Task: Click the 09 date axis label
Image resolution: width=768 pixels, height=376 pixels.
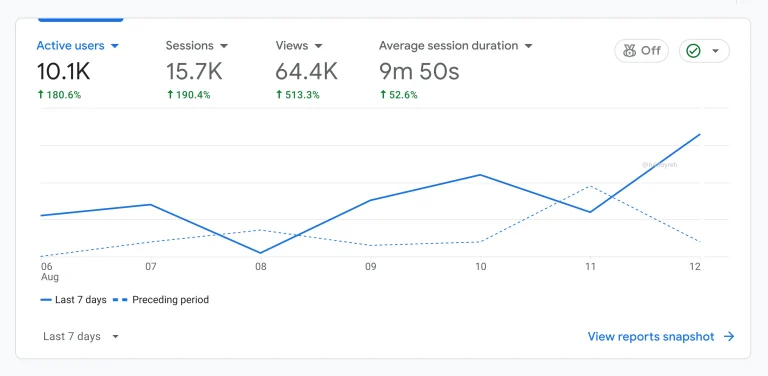Action: [x=370, y=267]
